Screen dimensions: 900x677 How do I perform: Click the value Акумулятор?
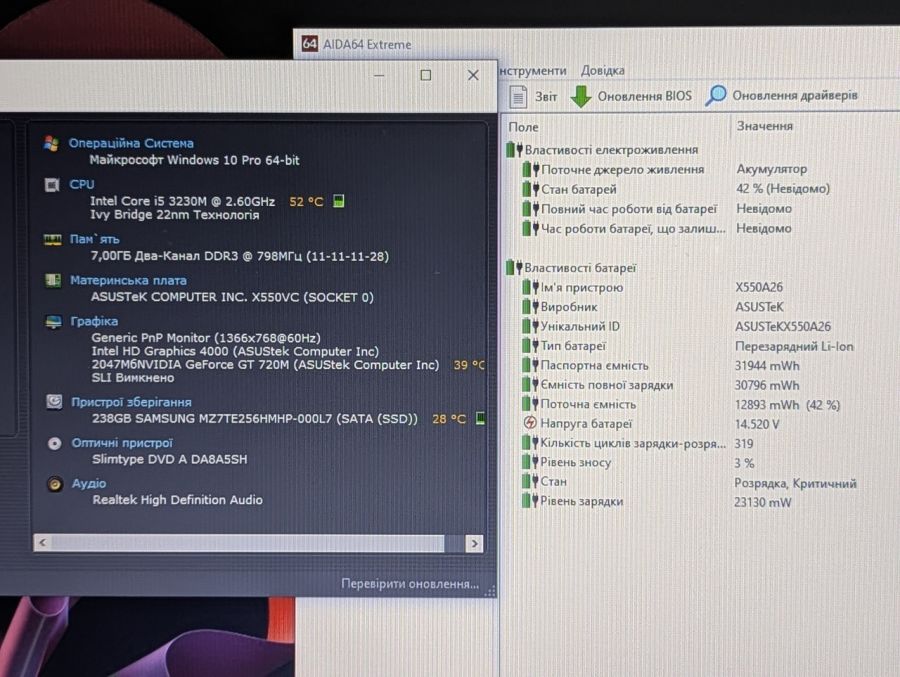point(771,169)
